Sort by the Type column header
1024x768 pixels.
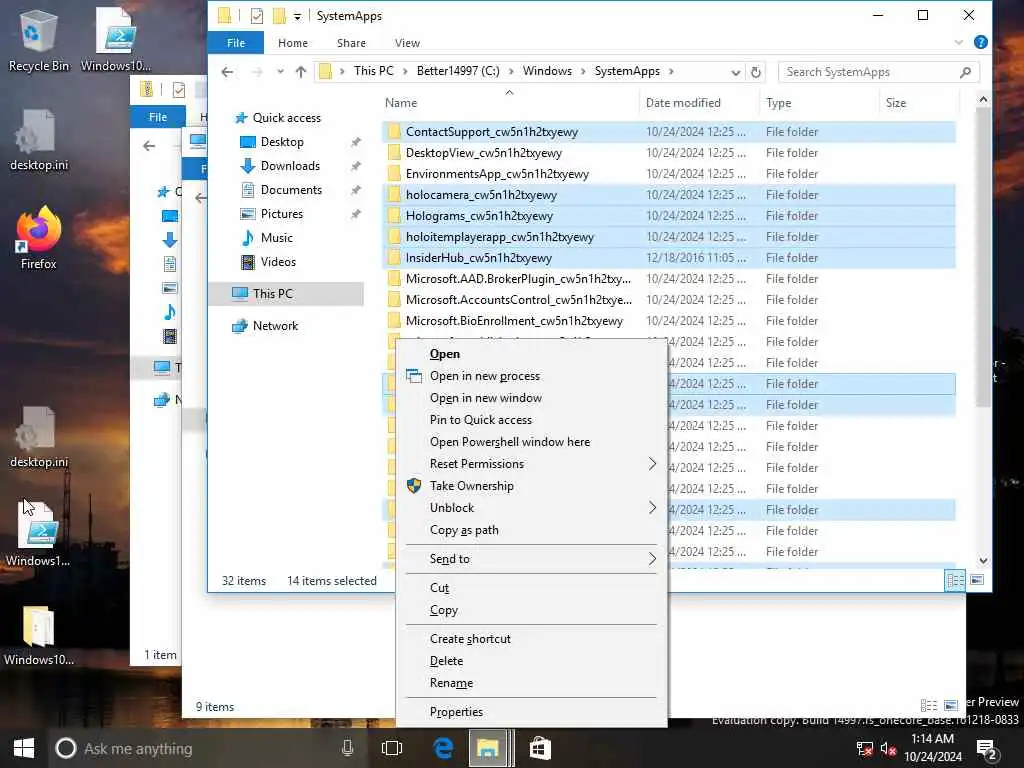(x=820, y=103)
